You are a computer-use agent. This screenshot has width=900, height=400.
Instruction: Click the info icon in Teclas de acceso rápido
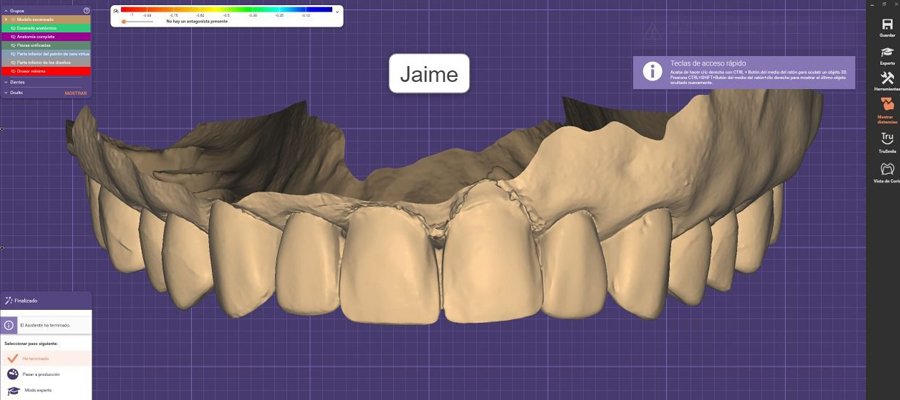point(652,71)
